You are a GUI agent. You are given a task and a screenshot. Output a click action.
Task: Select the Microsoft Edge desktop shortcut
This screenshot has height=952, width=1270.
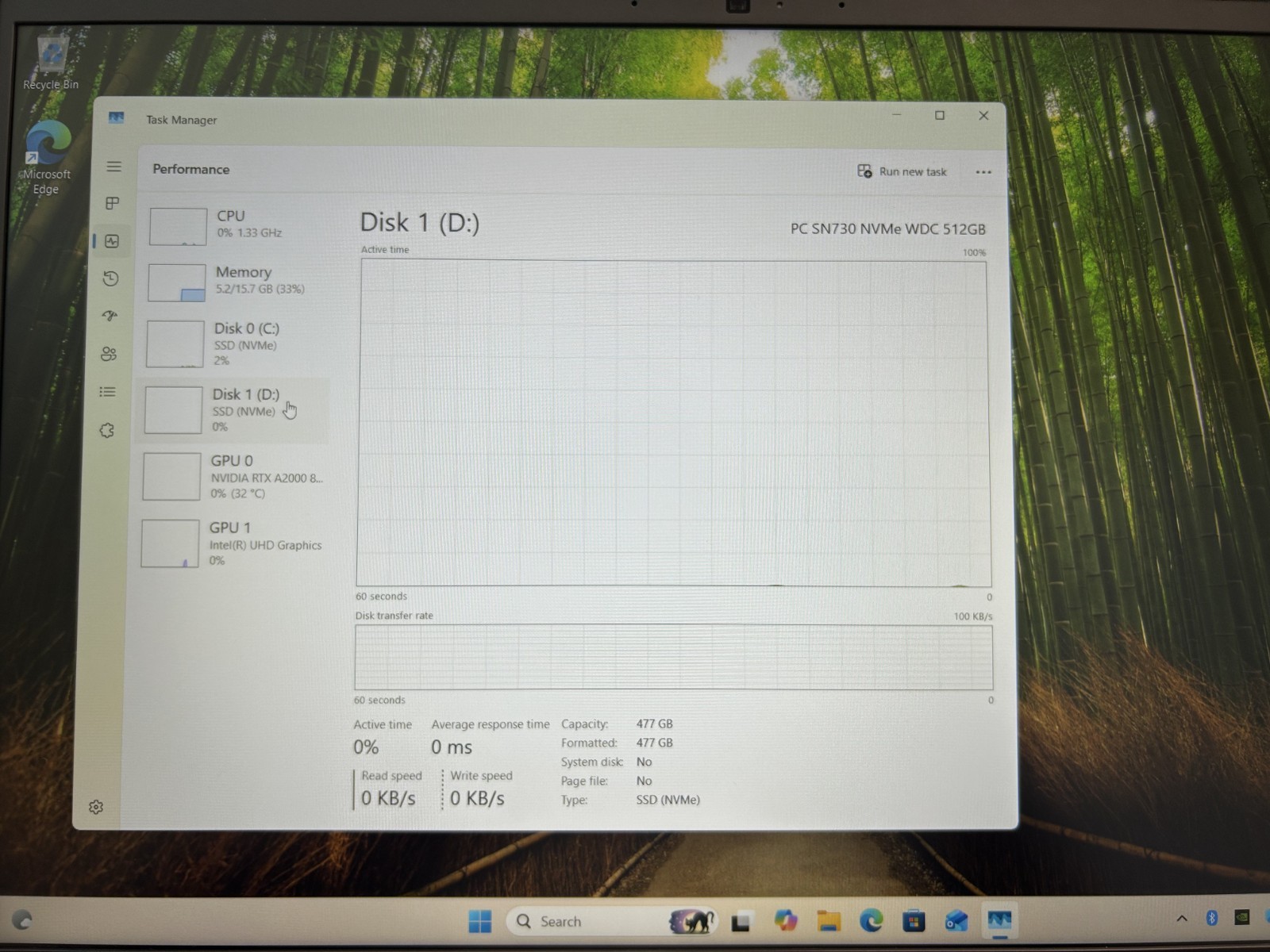(x=46, y=157)
